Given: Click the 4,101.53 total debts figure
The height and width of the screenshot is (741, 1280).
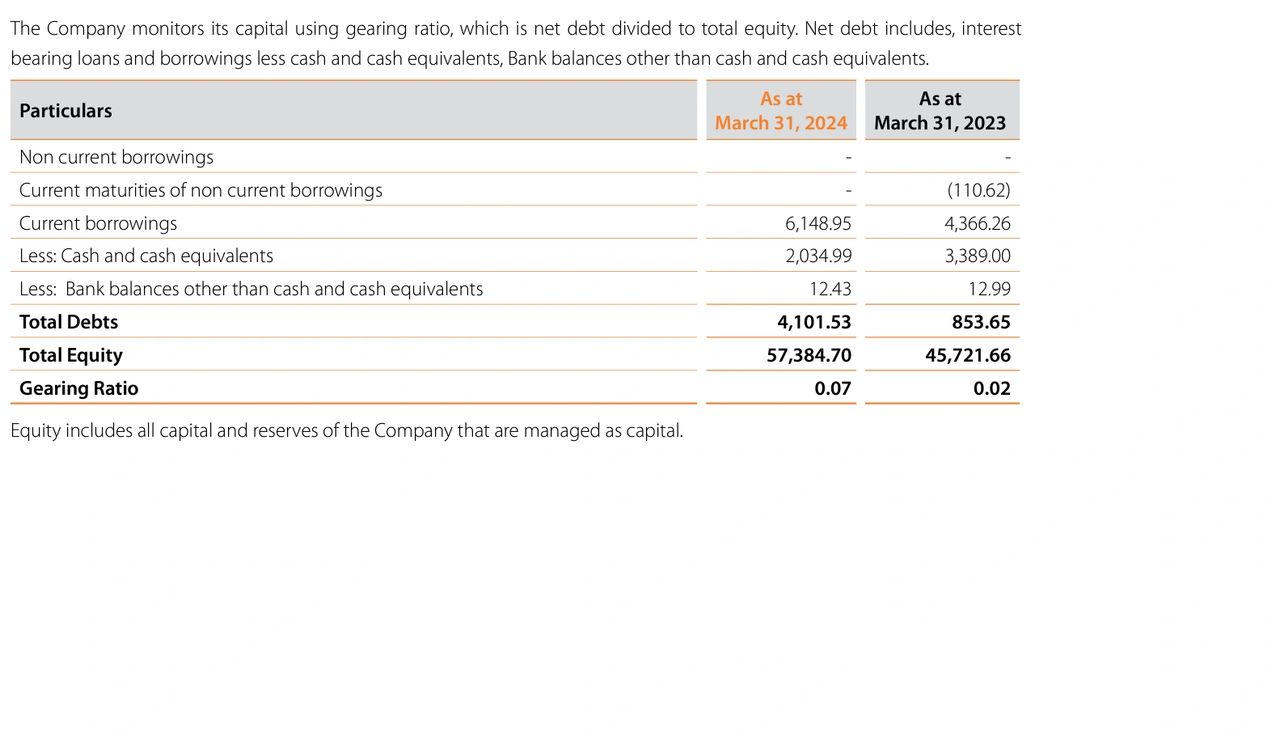Looking at the screenshot, I should coord(814,322).
